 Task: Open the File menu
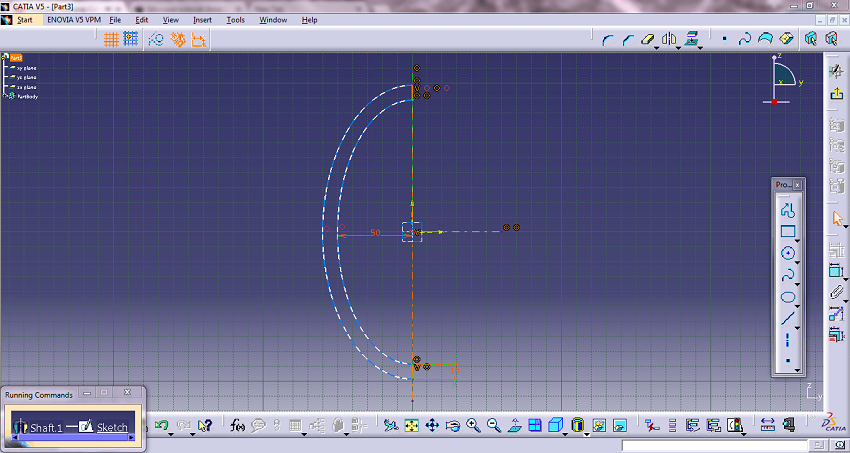(115, 20)
